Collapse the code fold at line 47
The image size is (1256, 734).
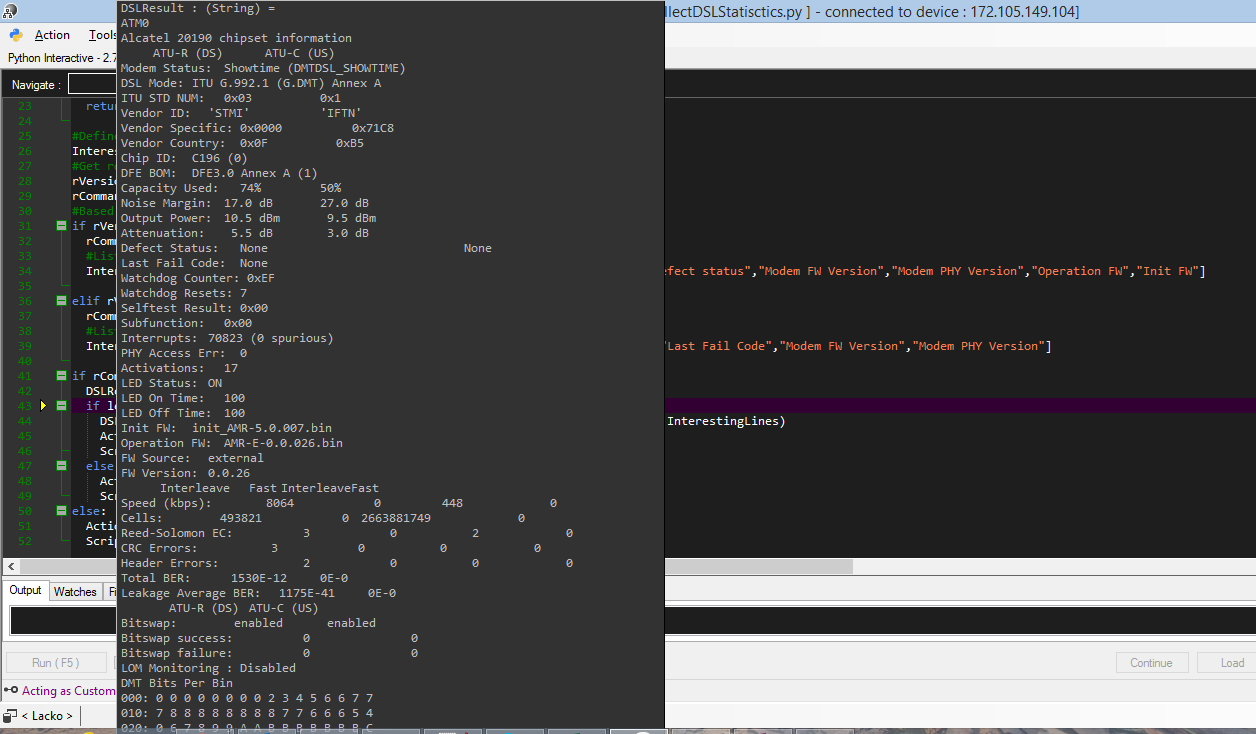coord(61,466)
